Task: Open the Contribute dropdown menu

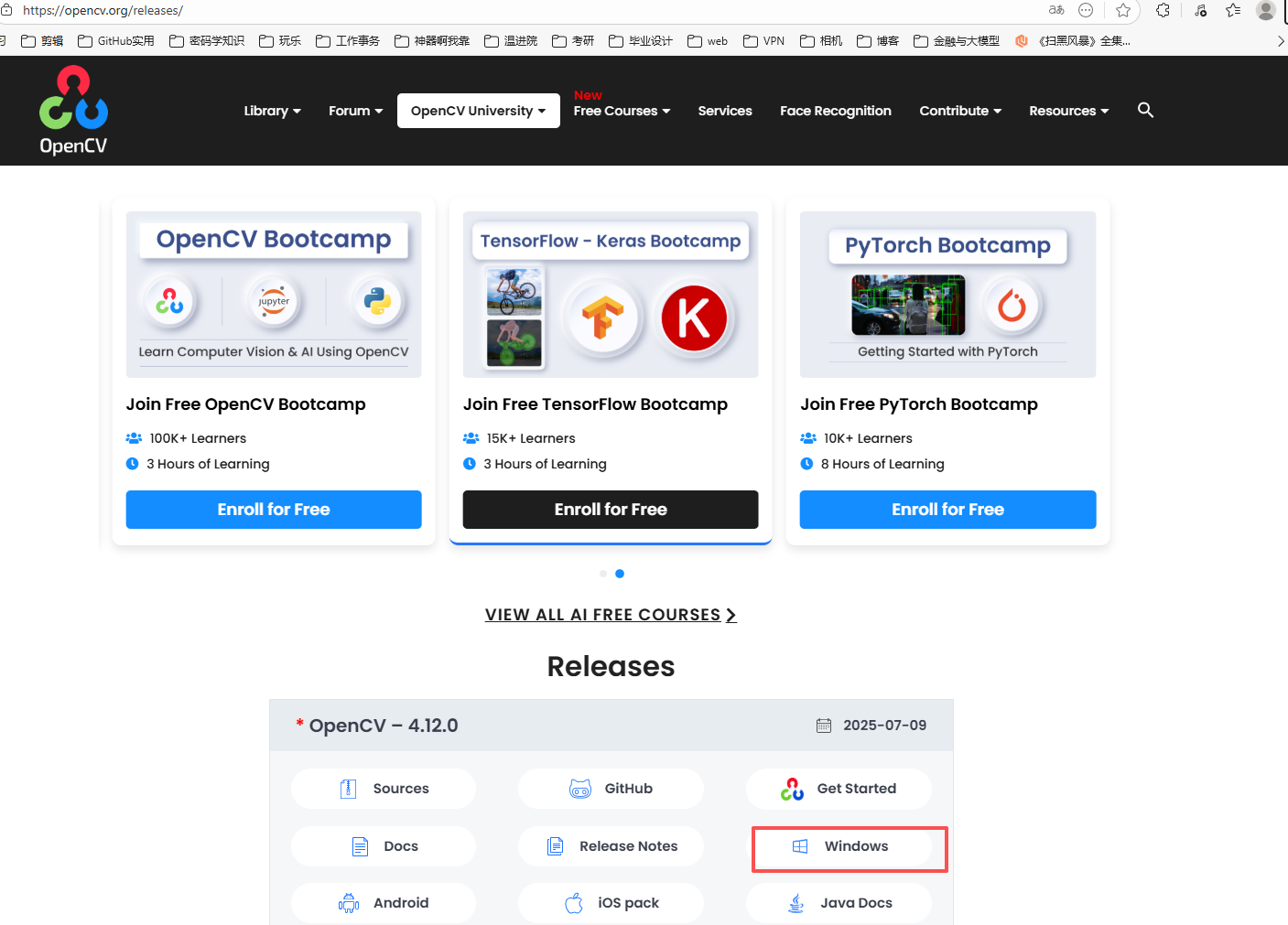Action: (x=960, y=111)
